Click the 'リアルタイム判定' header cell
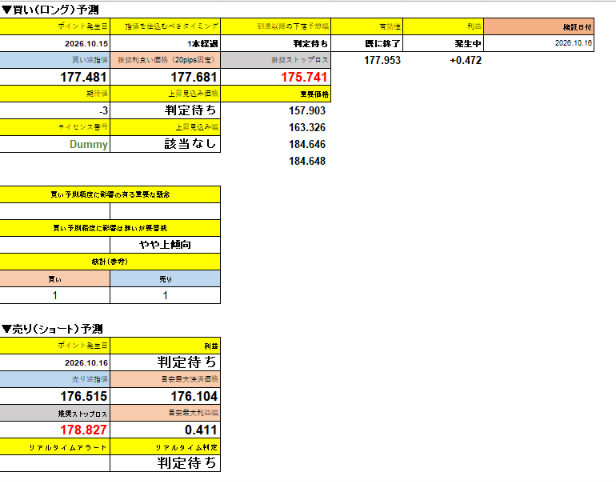This screenshot has height=482, width=616. tap(165, 447)
